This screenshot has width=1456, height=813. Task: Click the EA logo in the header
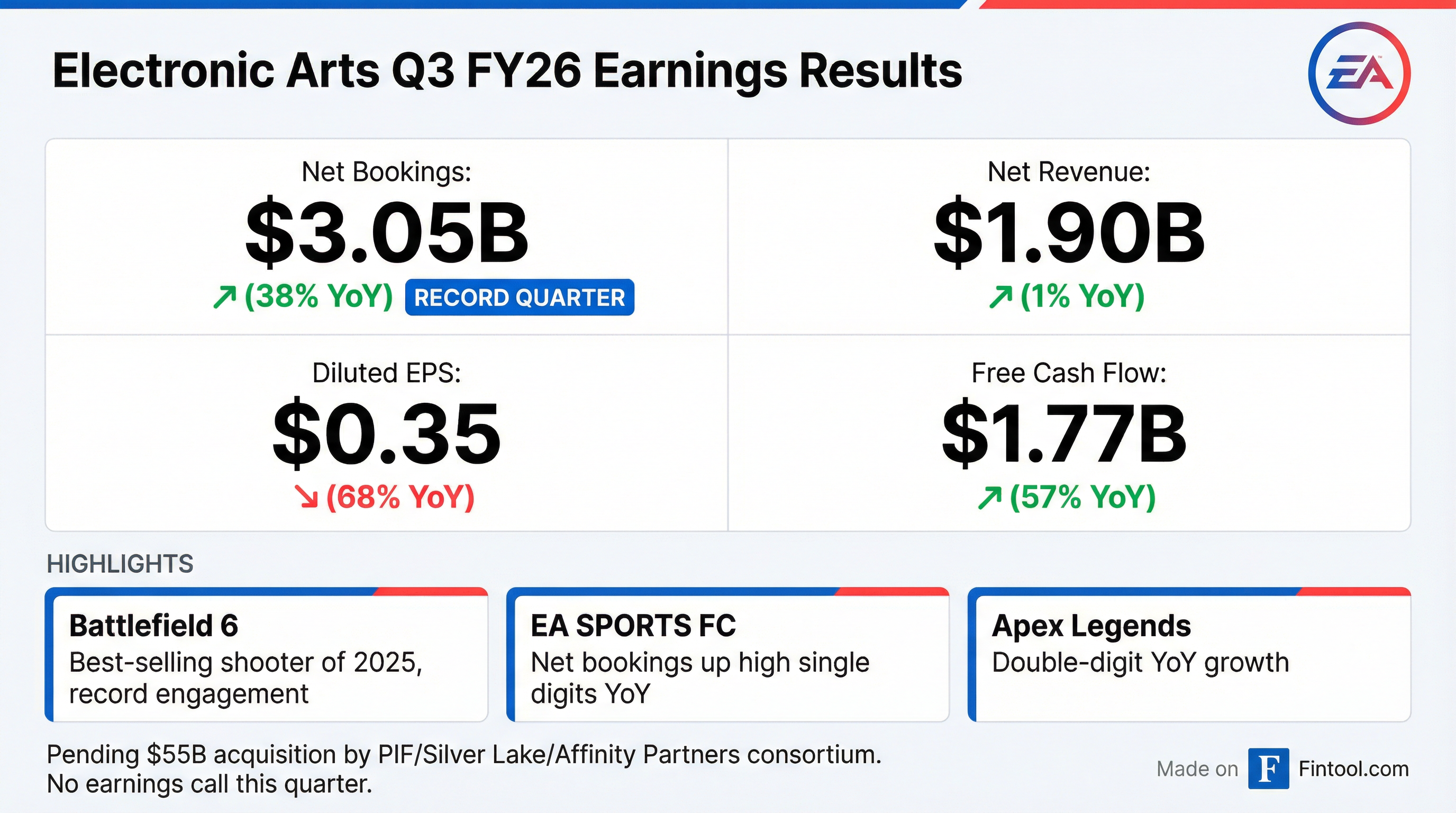pyautogui.click(x=1359, y=74)
